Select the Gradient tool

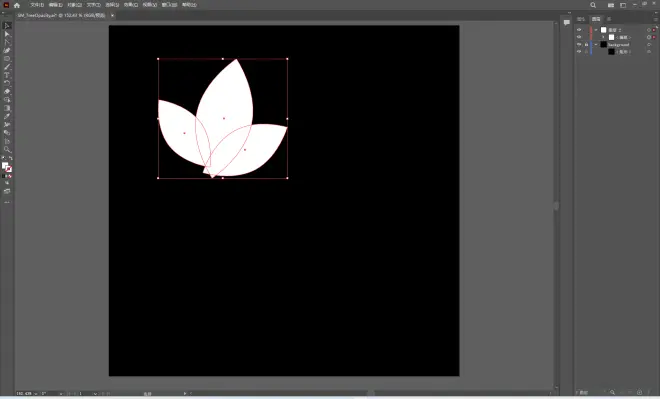coord(7,108)
